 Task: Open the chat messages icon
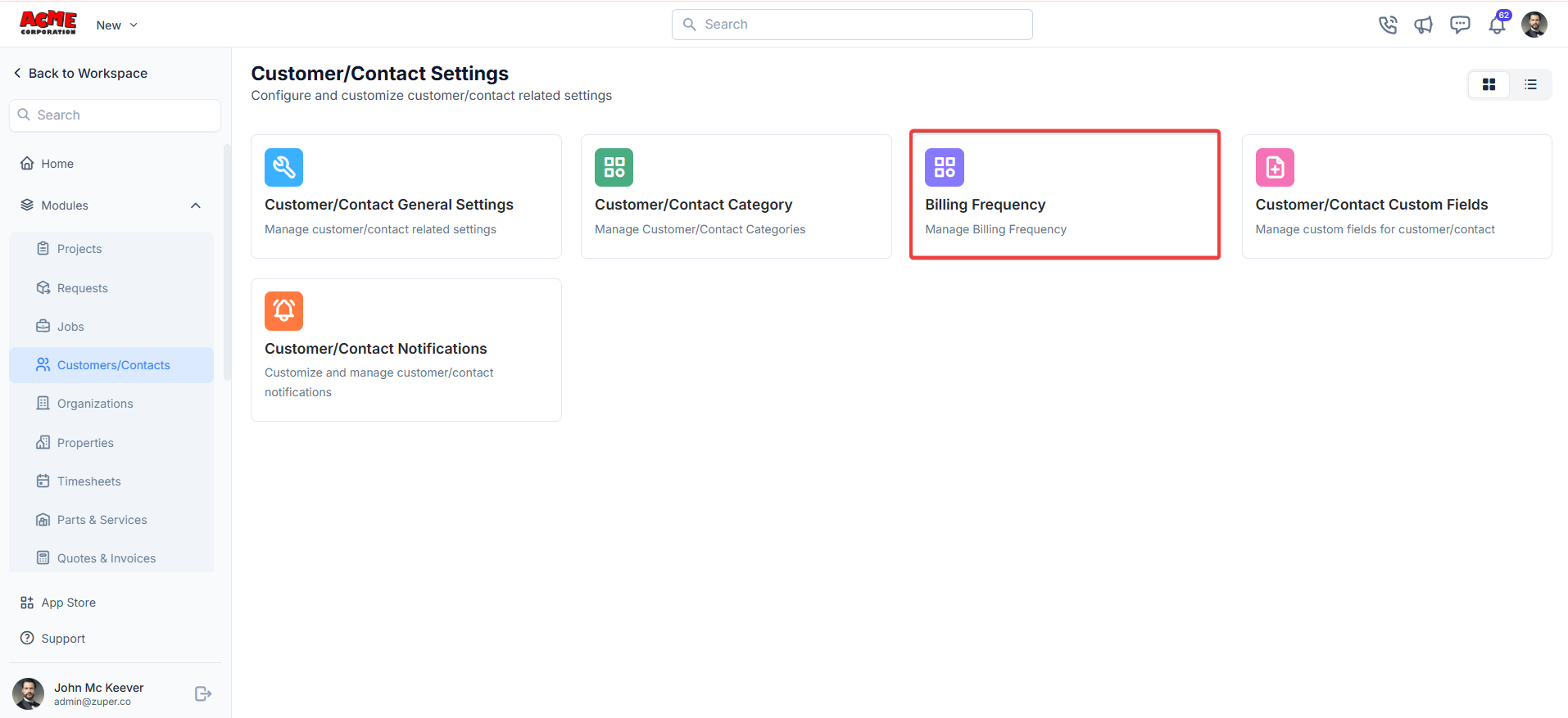(x=1460, y=25)
